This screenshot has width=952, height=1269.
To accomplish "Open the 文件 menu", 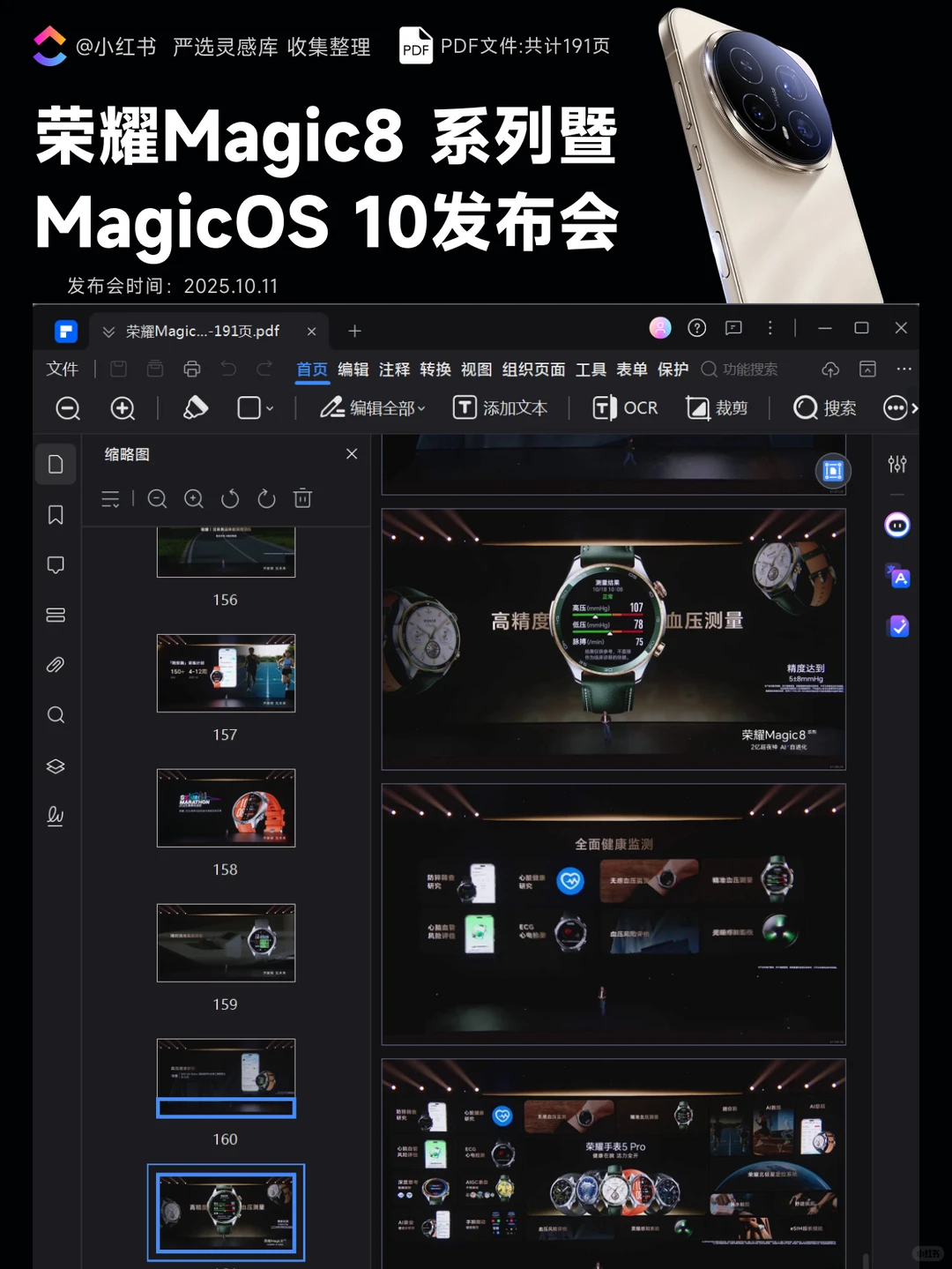I will click(62, 370).
